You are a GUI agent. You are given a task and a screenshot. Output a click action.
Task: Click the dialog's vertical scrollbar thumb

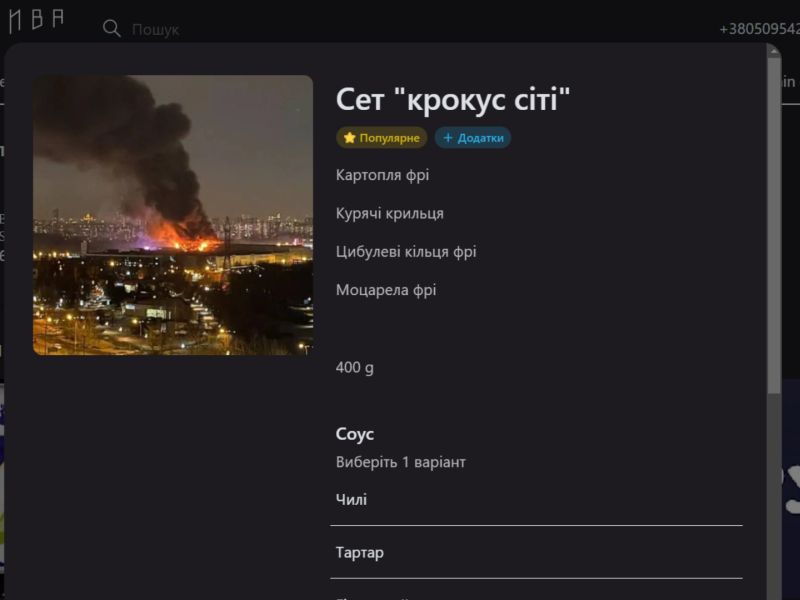(774, 226)
